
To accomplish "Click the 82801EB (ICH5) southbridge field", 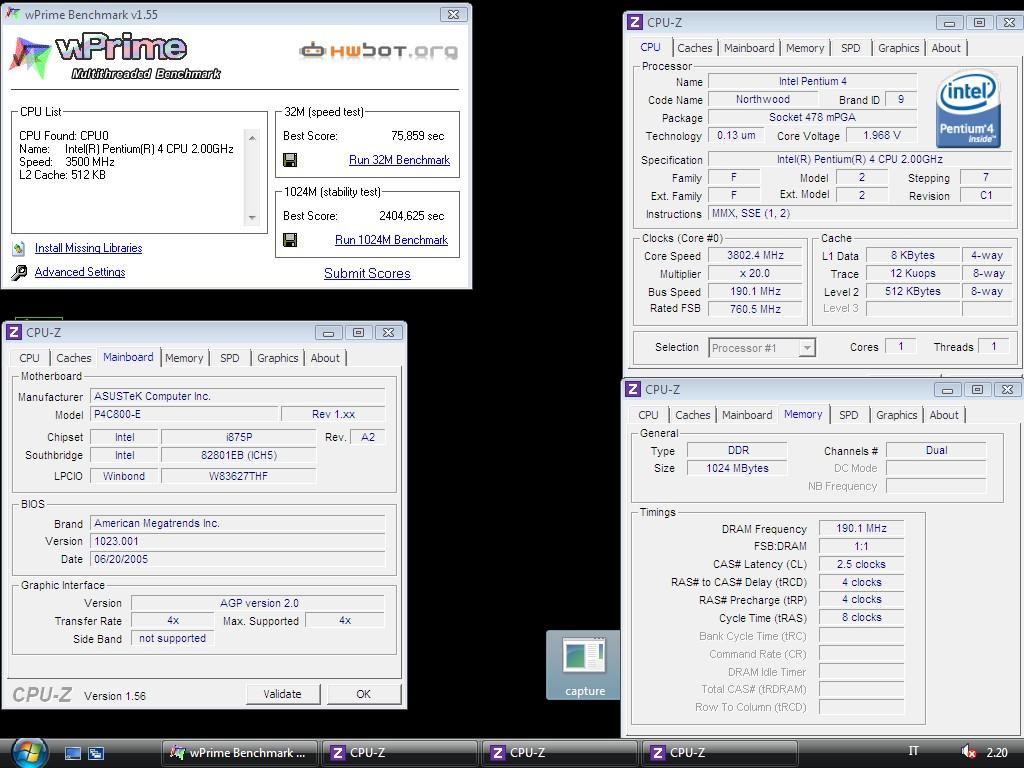I will [239, 455].
